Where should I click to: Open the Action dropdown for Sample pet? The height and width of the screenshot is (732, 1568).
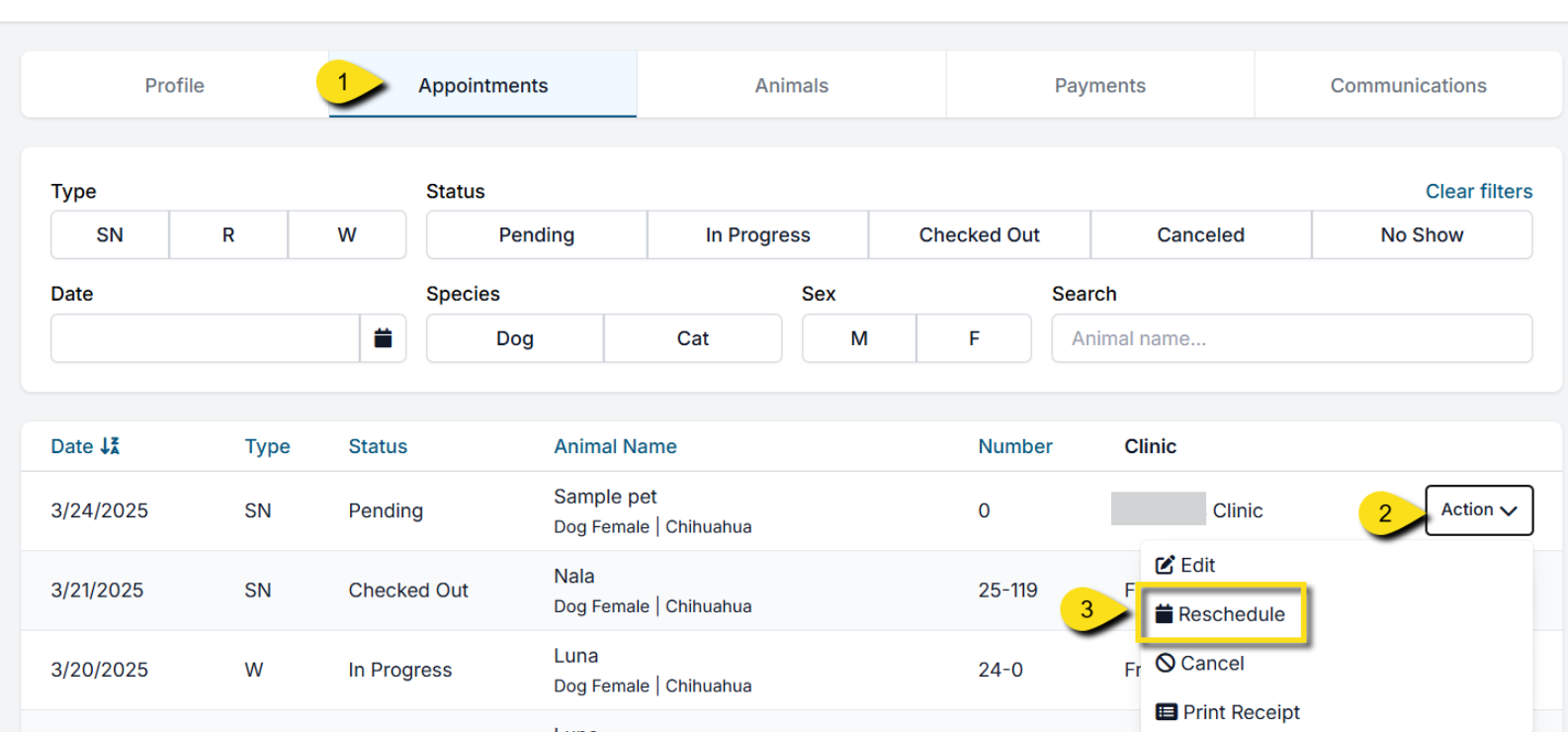pos(1478,510)
